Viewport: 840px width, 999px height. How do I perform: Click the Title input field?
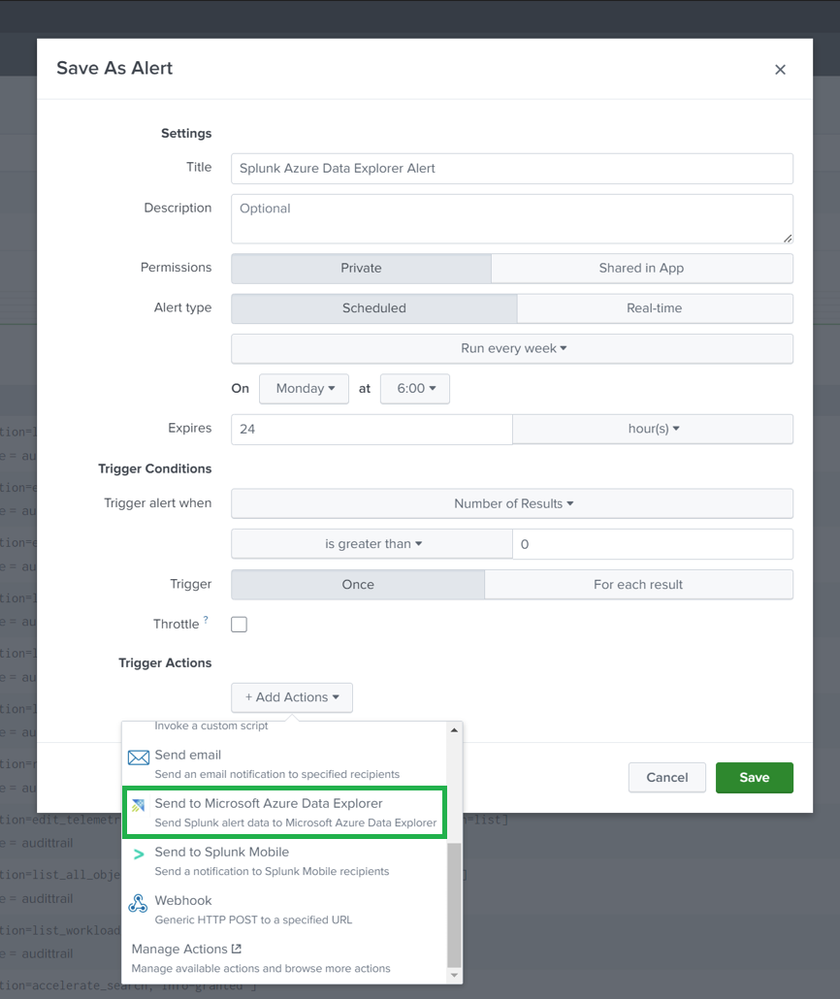pos(512,169)
